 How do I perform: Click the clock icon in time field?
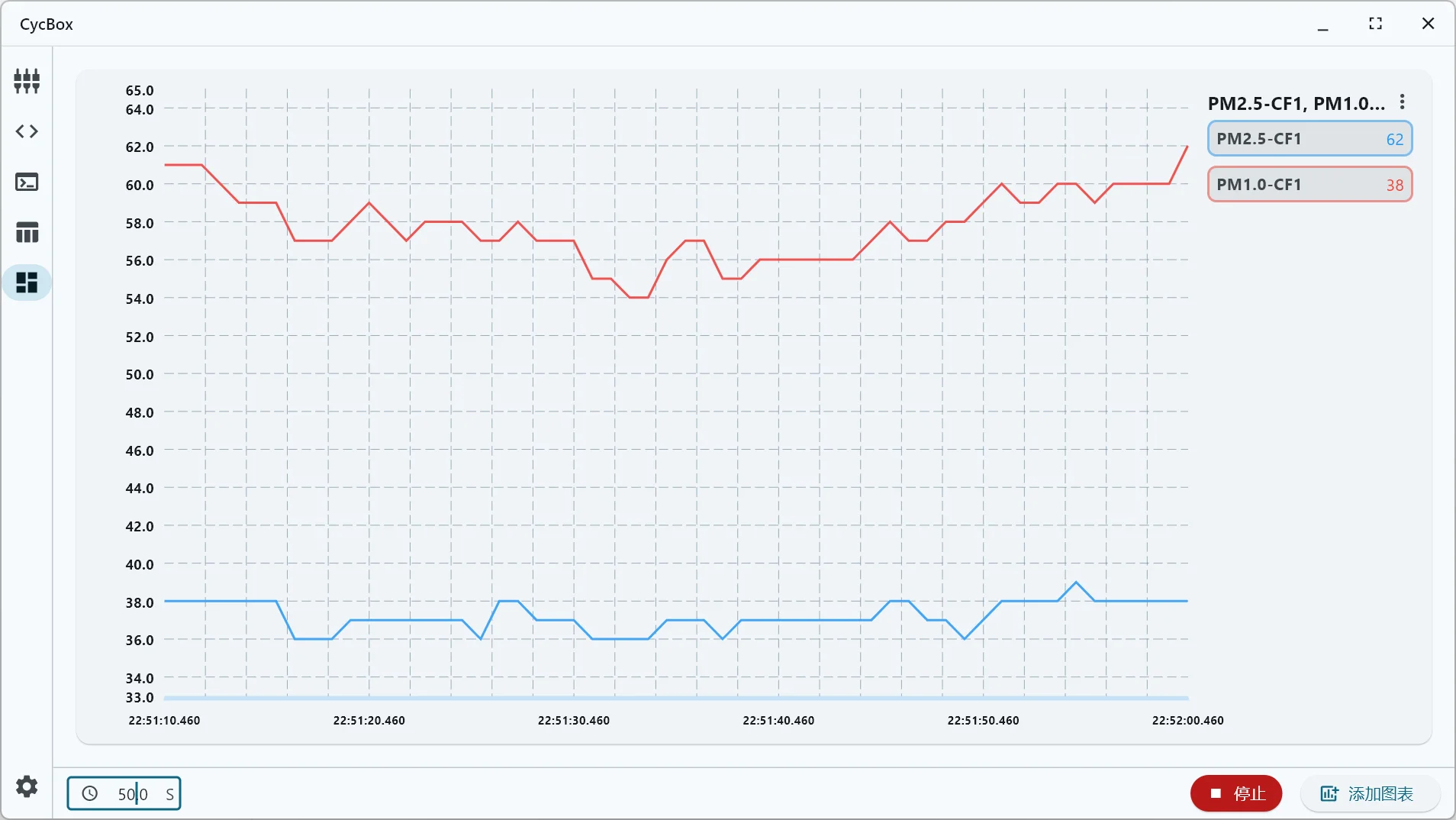(x=90, y=793)
